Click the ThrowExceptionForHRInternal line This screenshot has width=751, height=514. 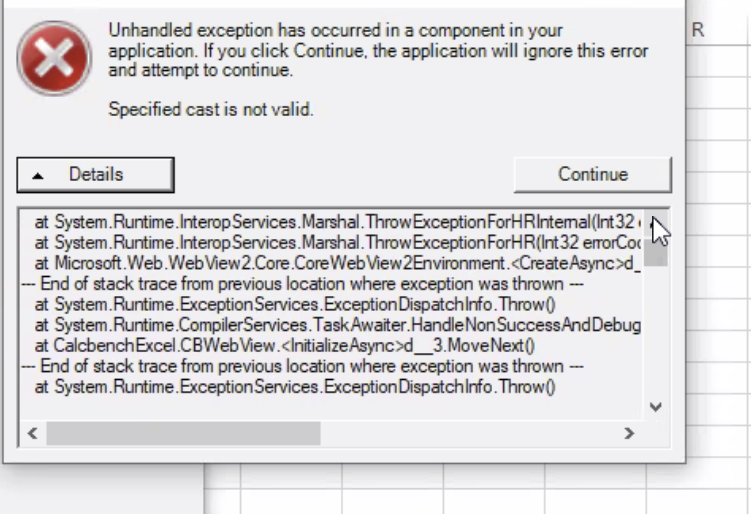[x=337, y=222]
